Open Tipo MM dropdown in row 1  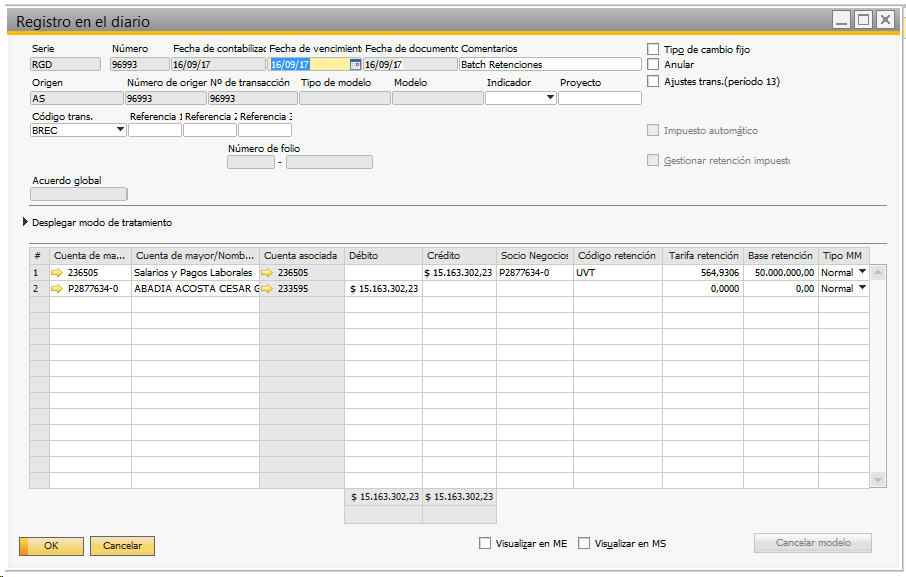(x=861, y=272)
